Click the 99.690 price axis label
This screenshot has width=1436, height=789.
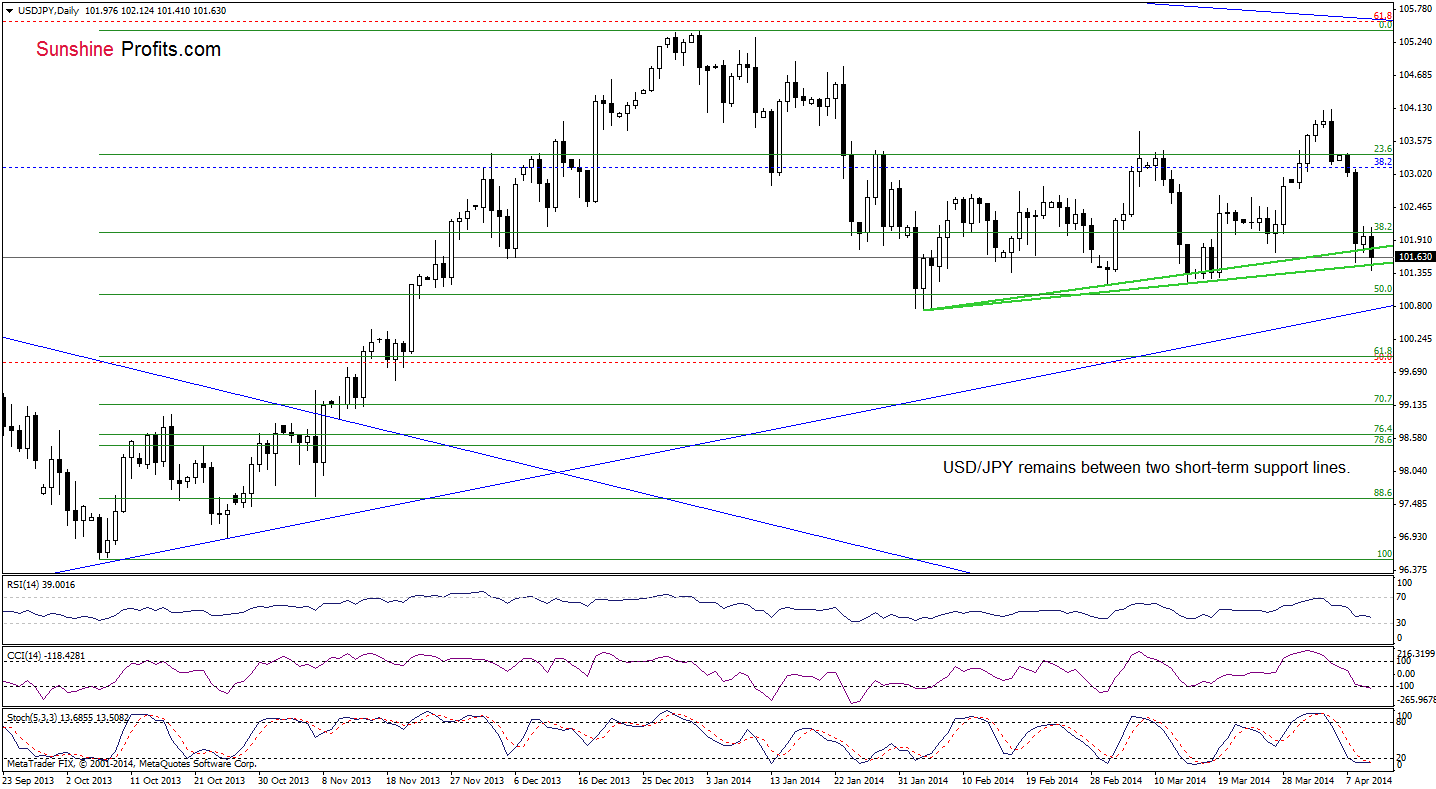1414,372
